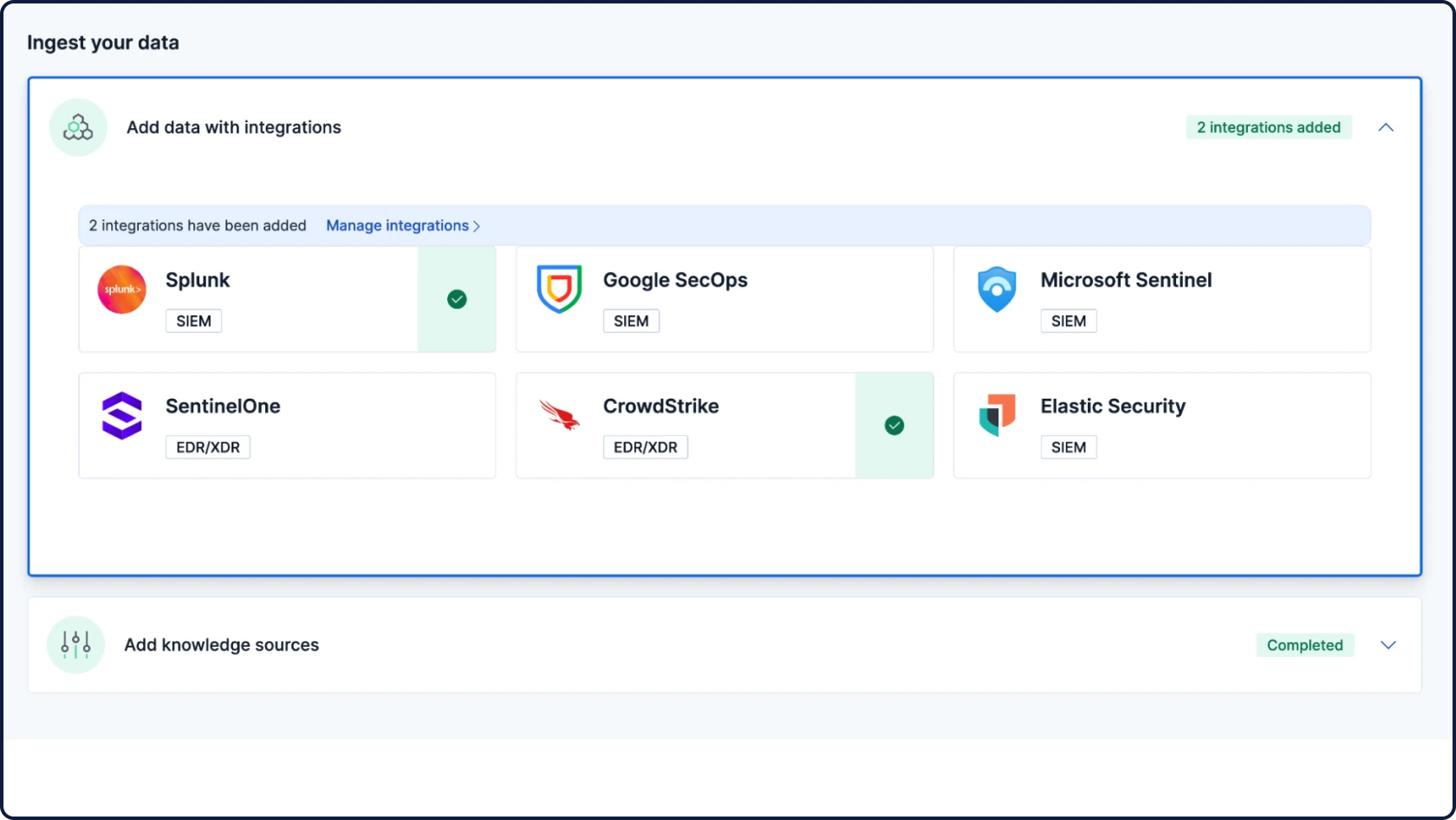Click the SIEM tag under Google SecOps

631,321
